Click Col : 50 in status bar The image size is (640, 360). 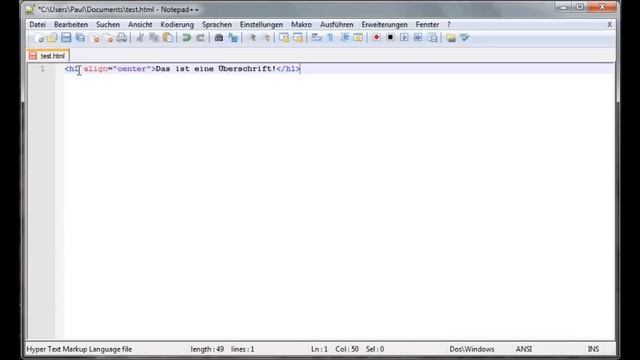[x=347, y=349]
